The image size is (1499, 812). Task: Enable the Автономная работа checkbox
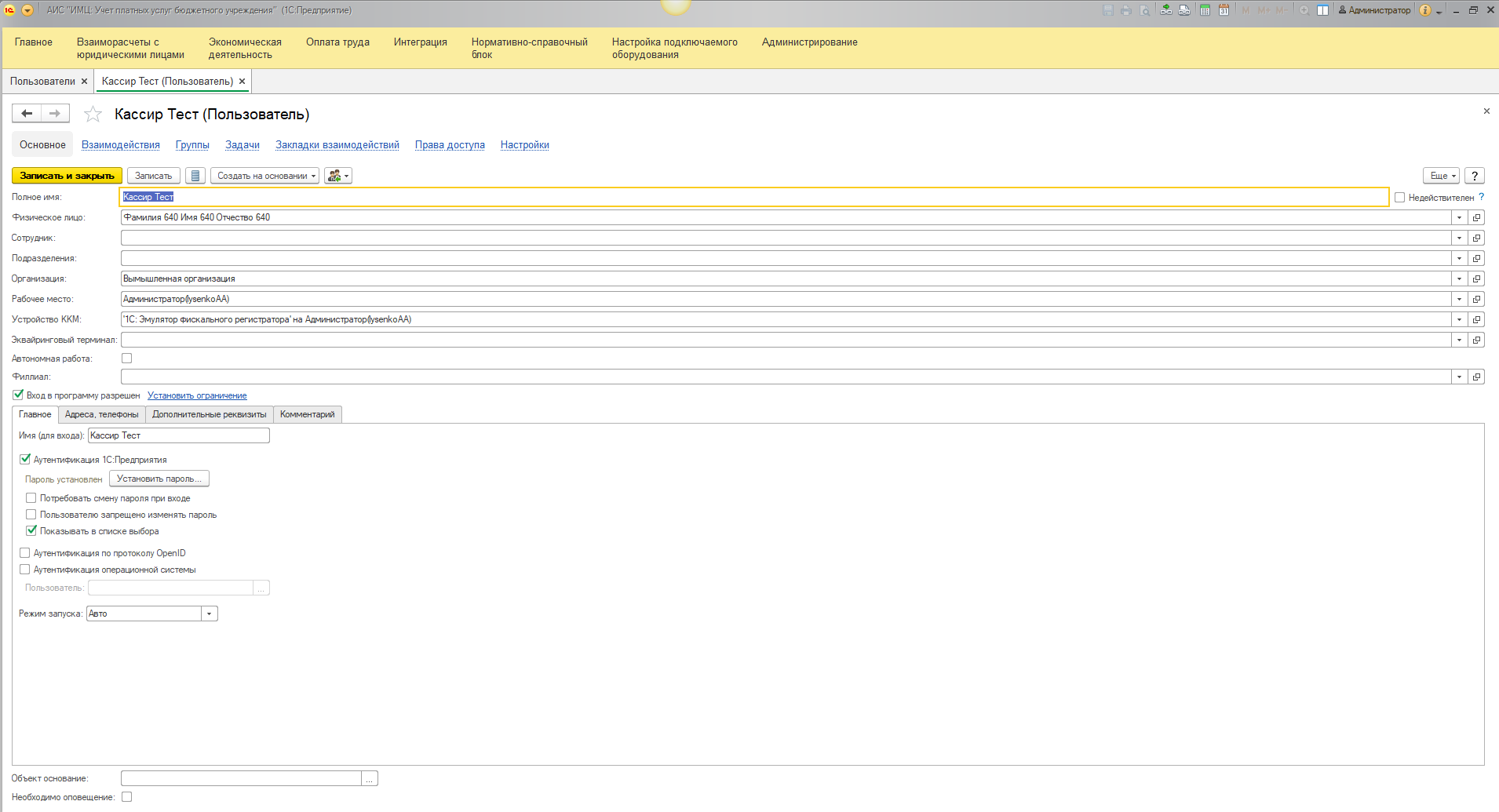pyautogui.click(x=126, y=359)
